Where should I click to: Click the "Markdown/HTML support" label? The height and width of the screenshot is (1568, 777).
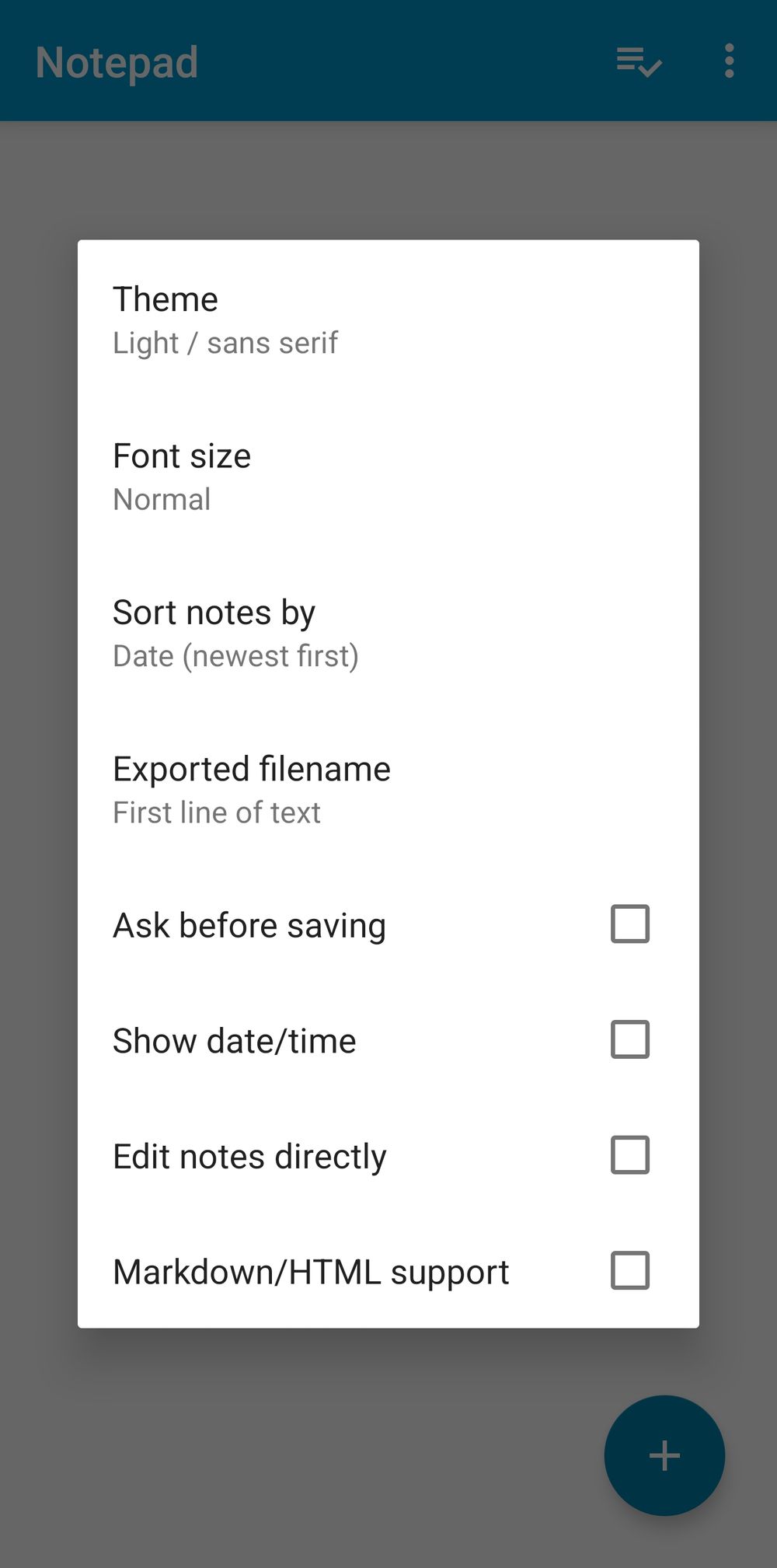pos(311,1273)
